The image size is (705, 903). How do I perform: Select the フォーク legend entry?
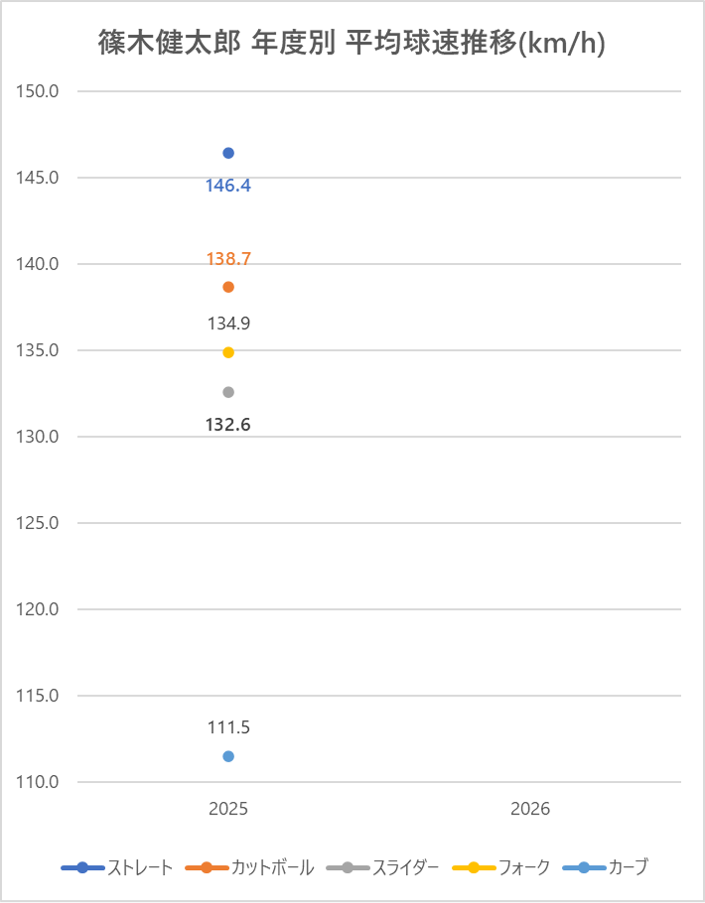(502, 867)
